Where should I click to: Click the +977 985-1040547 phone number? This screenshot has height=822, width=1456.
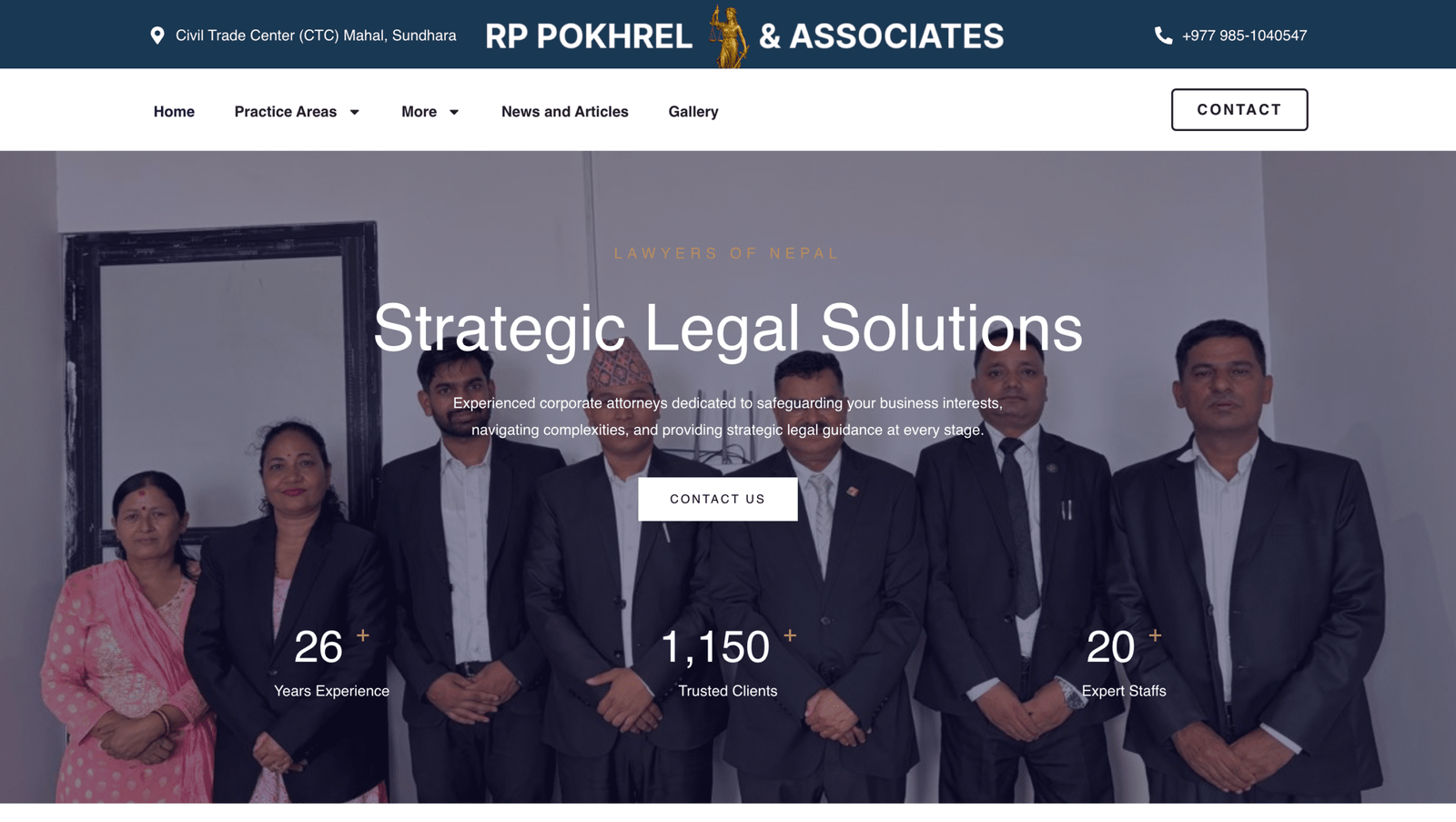1244,36
